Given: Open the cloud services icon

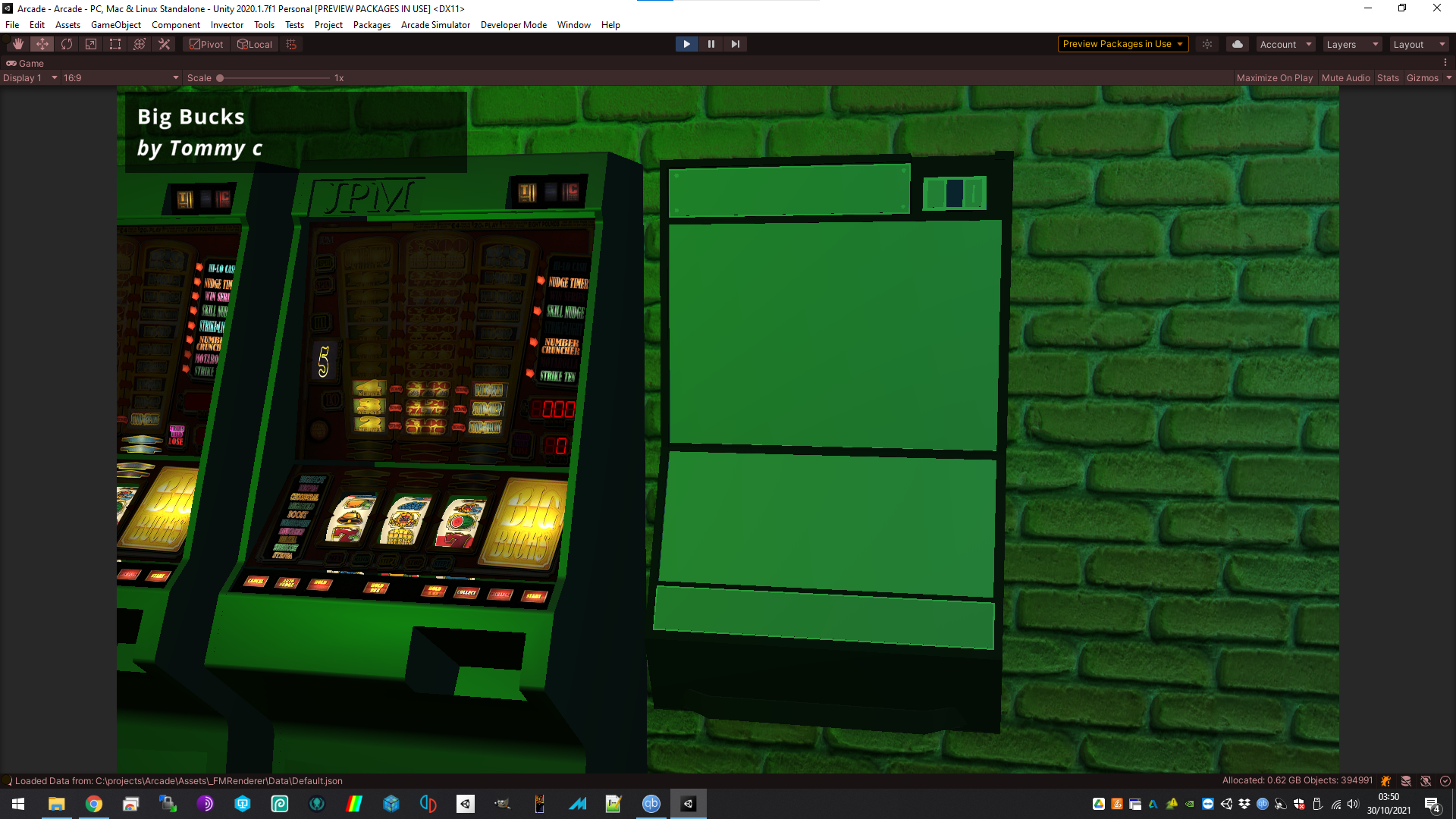Looking at the screenshot, I should 1237,44.
